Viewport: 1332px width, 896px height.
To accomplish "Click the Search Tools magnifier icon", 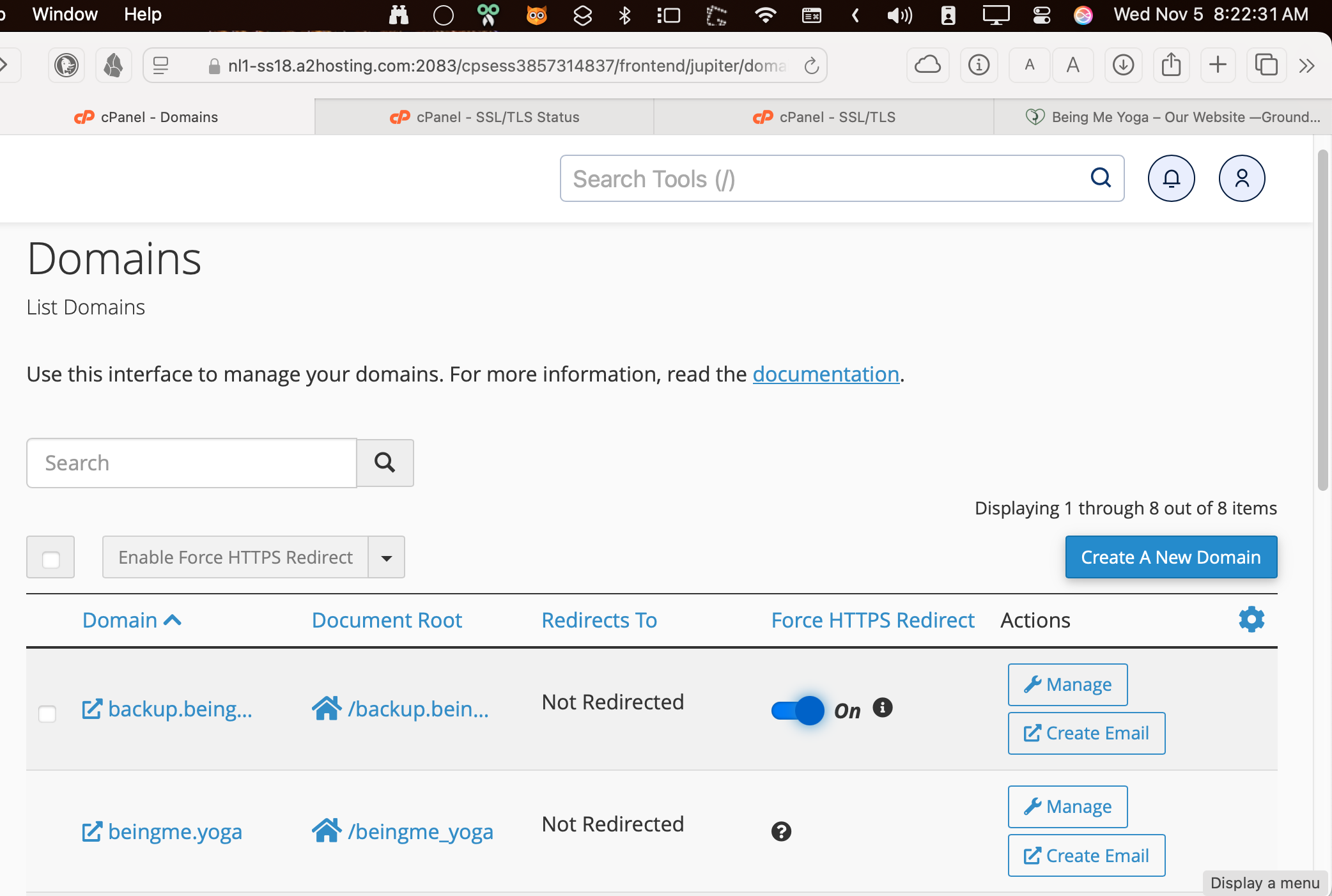I will 1100,178.
